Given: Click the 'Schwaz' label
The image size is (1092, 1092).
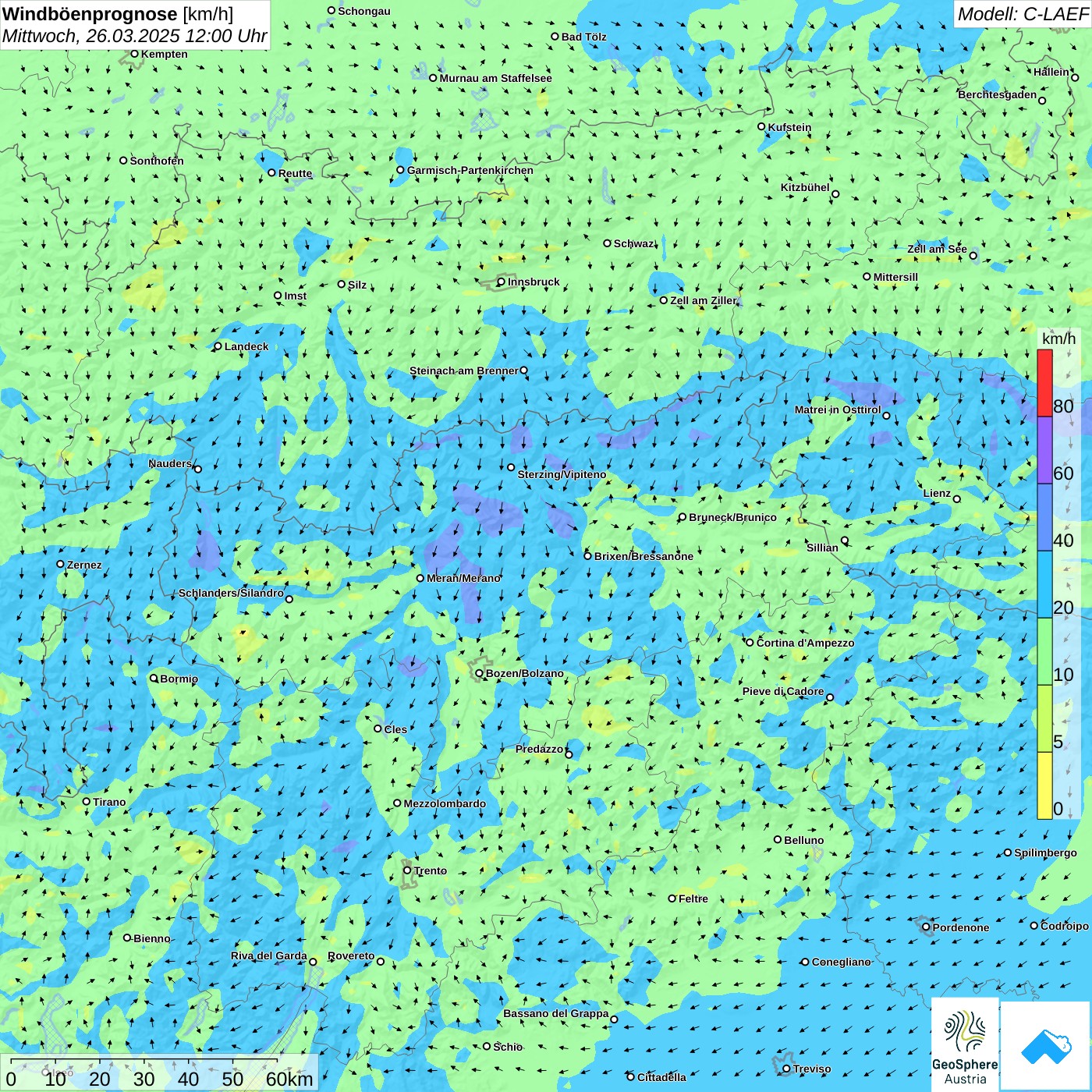Looking at the screenshot, I should 634,243.
